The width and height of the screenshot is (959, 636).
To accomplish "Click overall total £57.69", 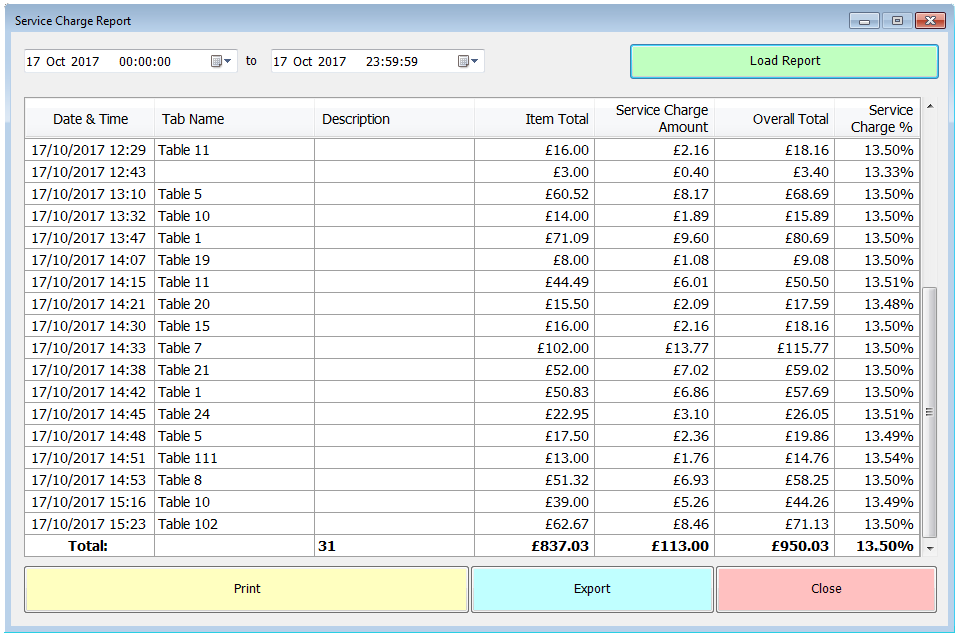I will 774,392.
